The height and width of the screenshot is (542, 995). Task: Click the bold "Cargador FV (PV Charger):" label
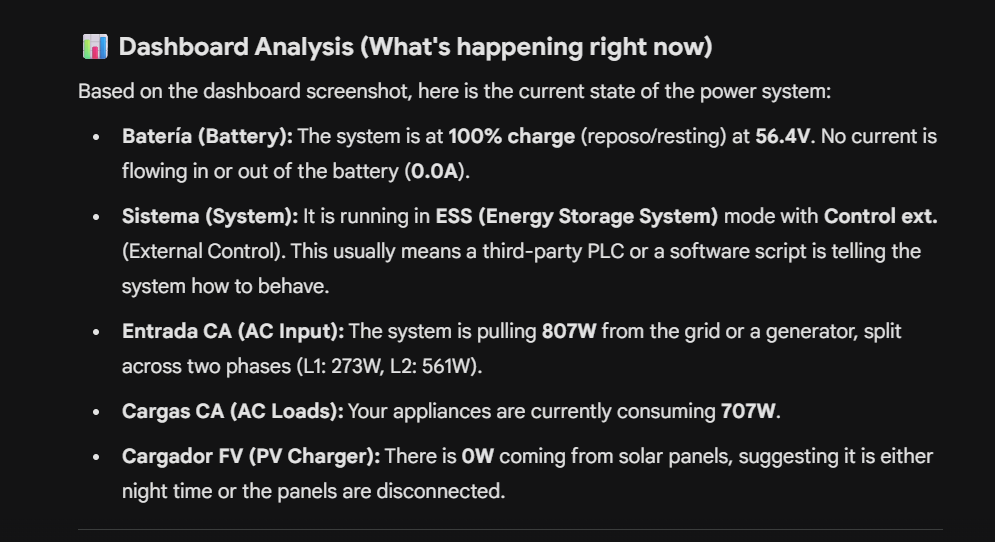pyautogui.click(x=251, y=456)
